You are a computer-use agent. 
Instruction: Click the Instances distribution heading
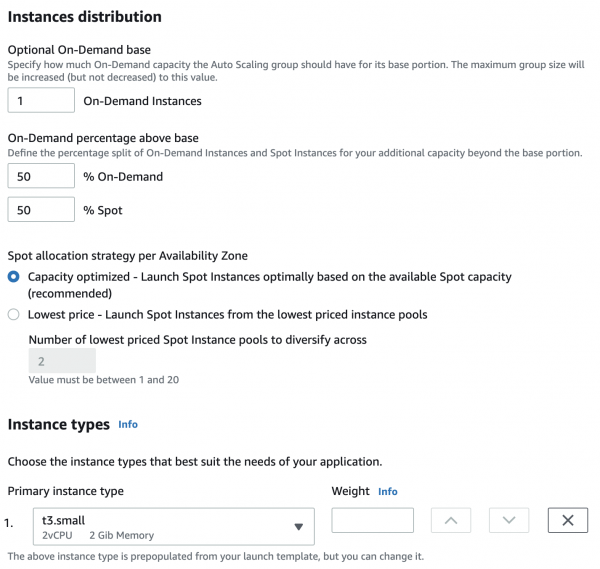(85, 17)
